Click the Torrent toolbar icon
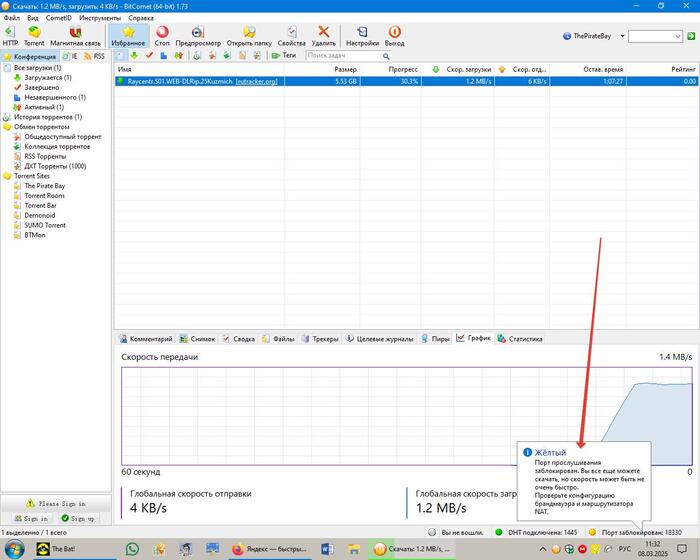Image resolution: width=700 pixels, height=560 pixels. (33, 36)
